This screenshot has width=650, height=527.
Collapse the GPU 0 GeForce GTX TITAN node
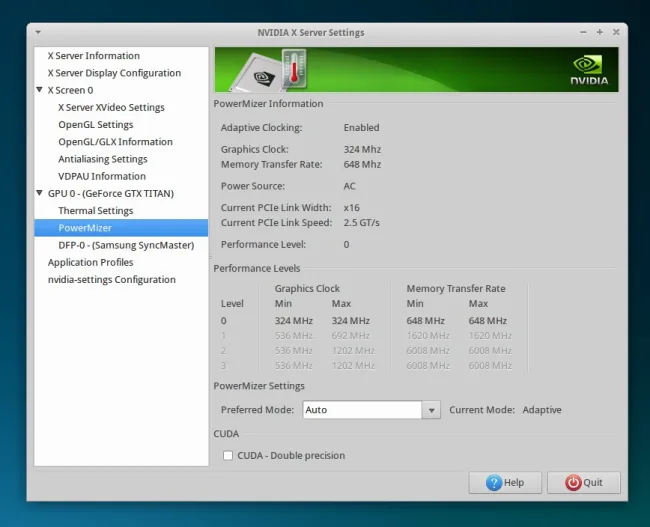[39, 193]
